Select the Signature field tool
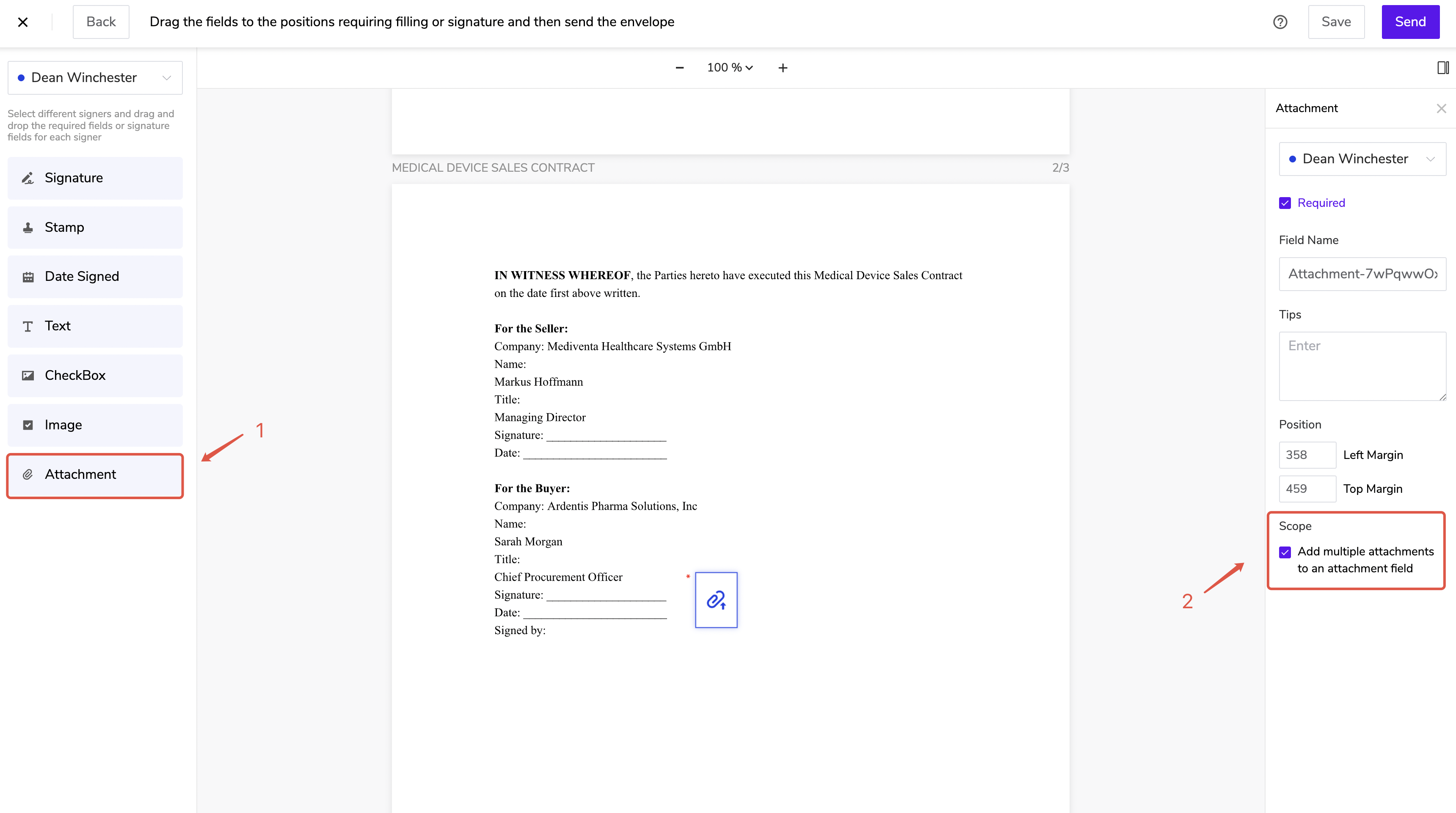Image resolution: width=1456 pixels, height=813 pixels. [95, 178]
